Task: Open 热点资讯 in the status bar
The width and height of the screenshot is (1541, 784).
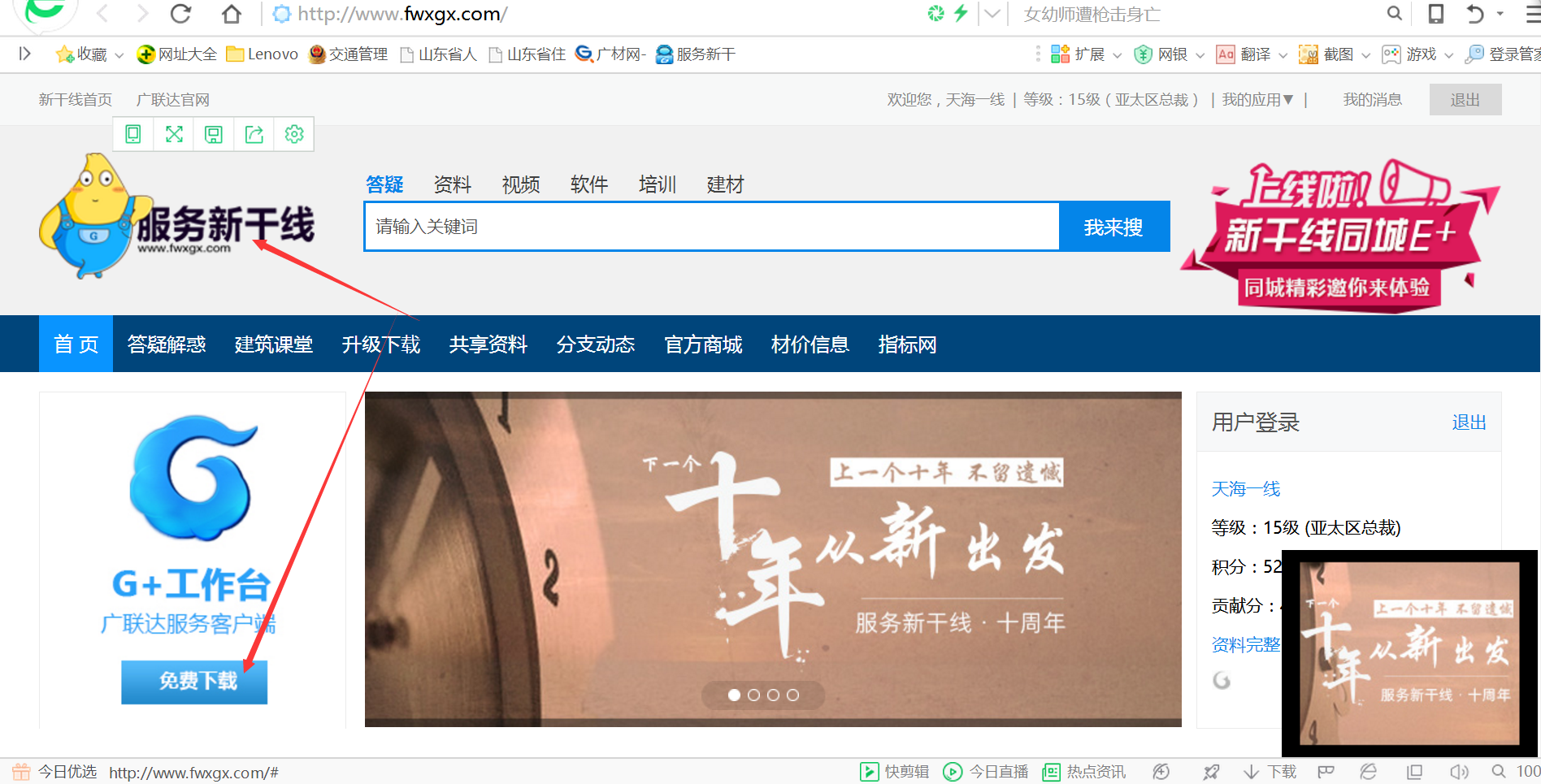Action: click(x=1084, y=772)
